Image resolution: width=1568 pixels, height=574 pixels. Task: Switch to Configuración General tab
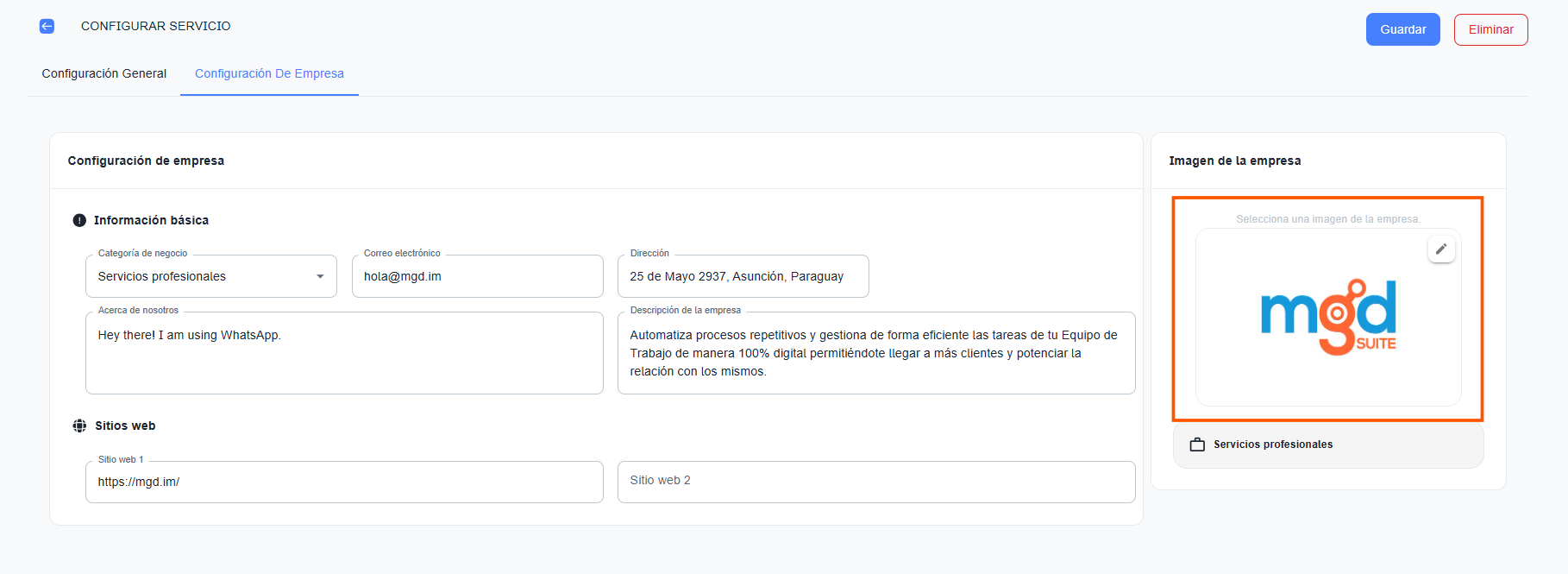104,73
